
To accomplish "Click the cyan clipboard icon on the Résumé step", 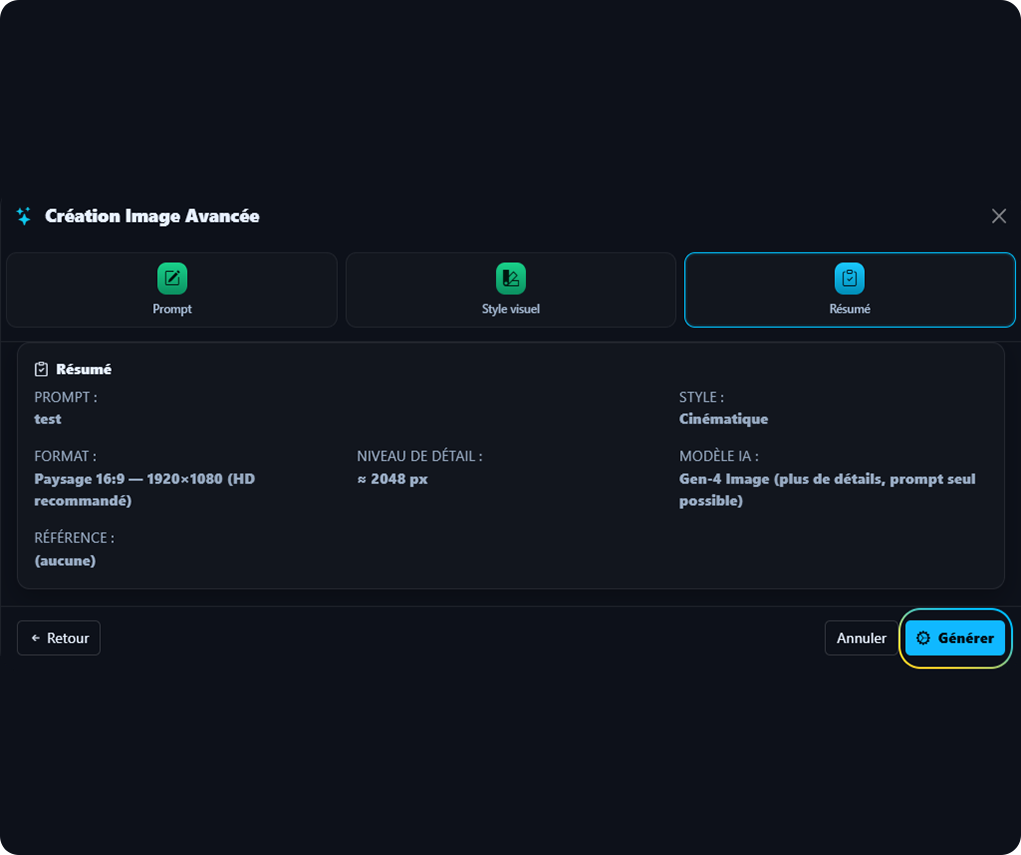I will (x=849, y=279).
